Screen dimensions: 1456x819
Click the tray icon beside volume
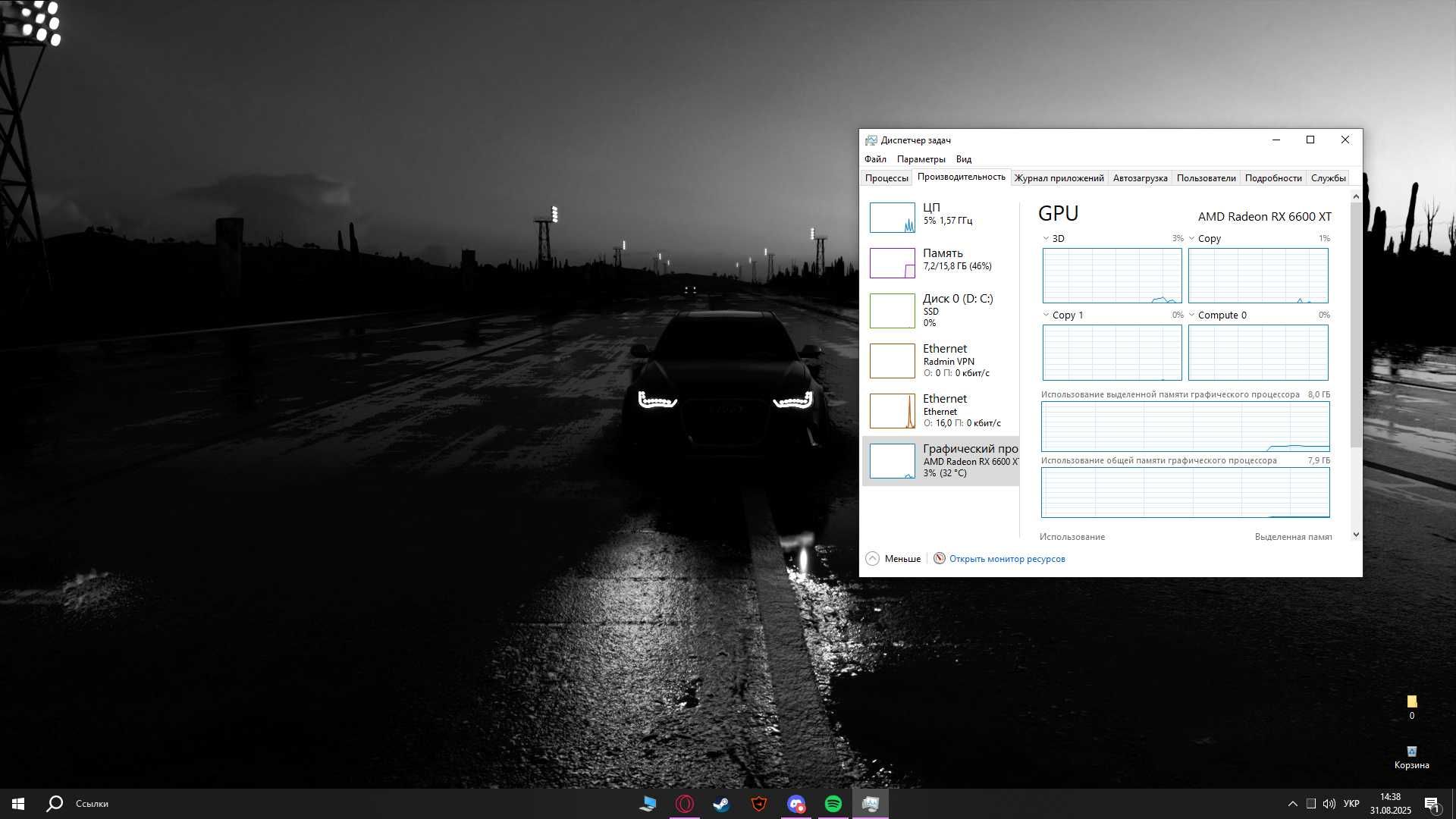[1311, 804]
